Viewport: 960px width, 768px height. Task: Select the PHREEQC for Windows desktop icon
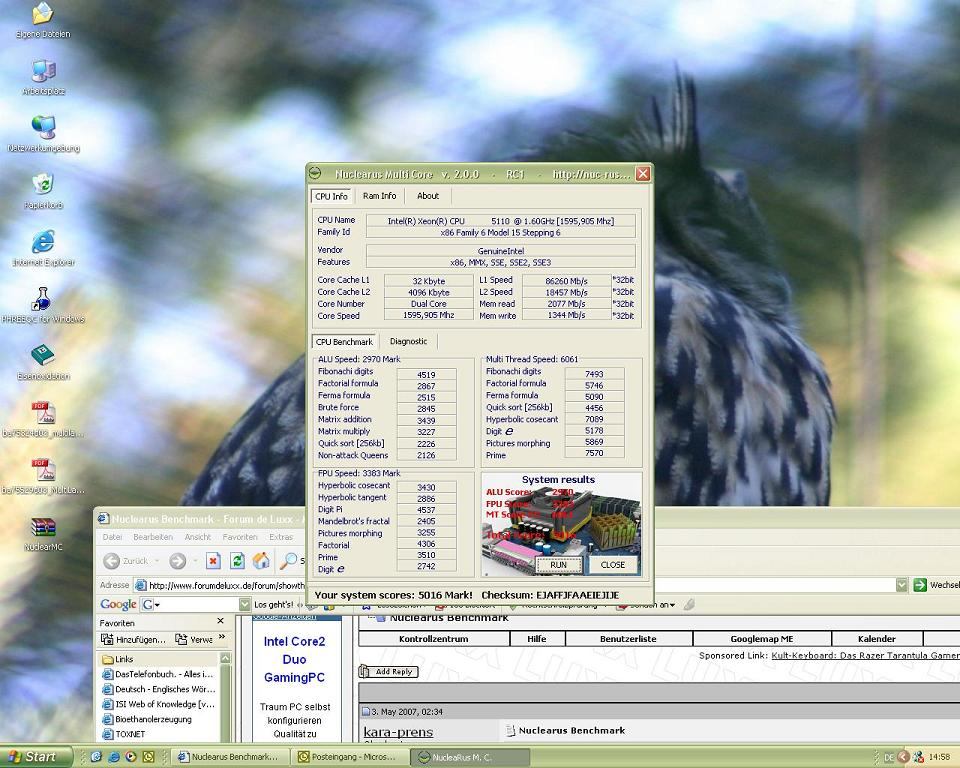pyautogui.click(x=43, y=298)
